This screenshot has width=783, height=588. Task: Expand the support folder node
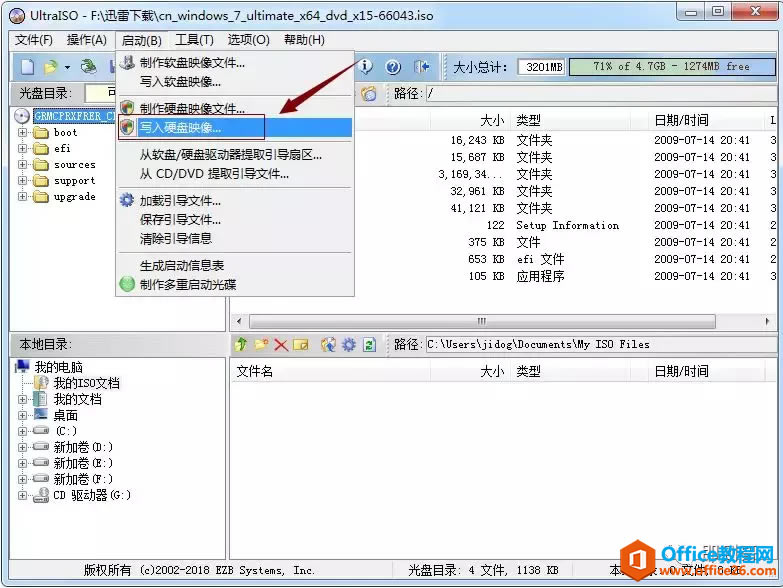pyautogui.click(x=22, y=180)
